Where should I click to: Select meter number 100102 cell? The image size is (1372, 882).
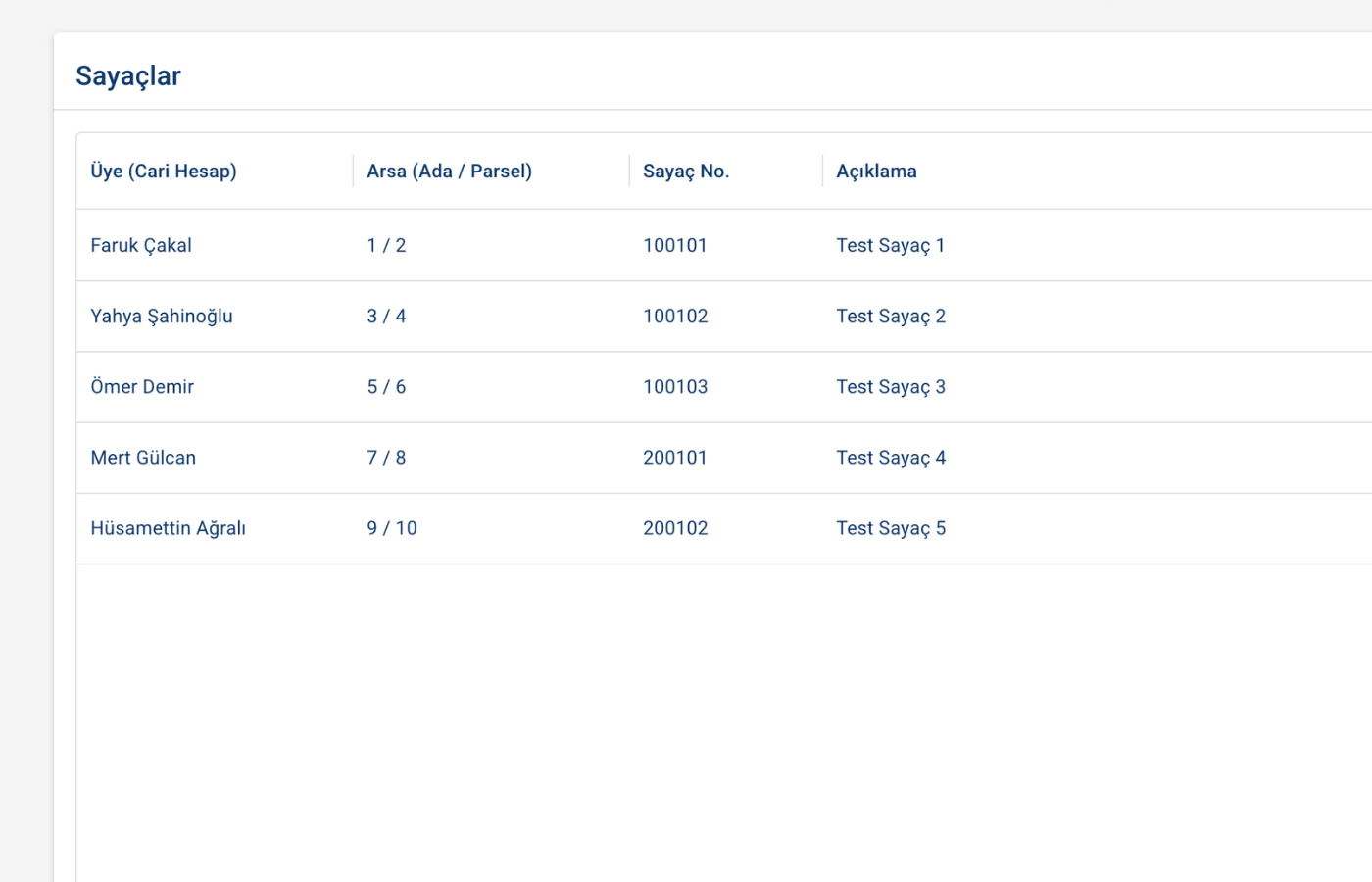click(675, 317)
